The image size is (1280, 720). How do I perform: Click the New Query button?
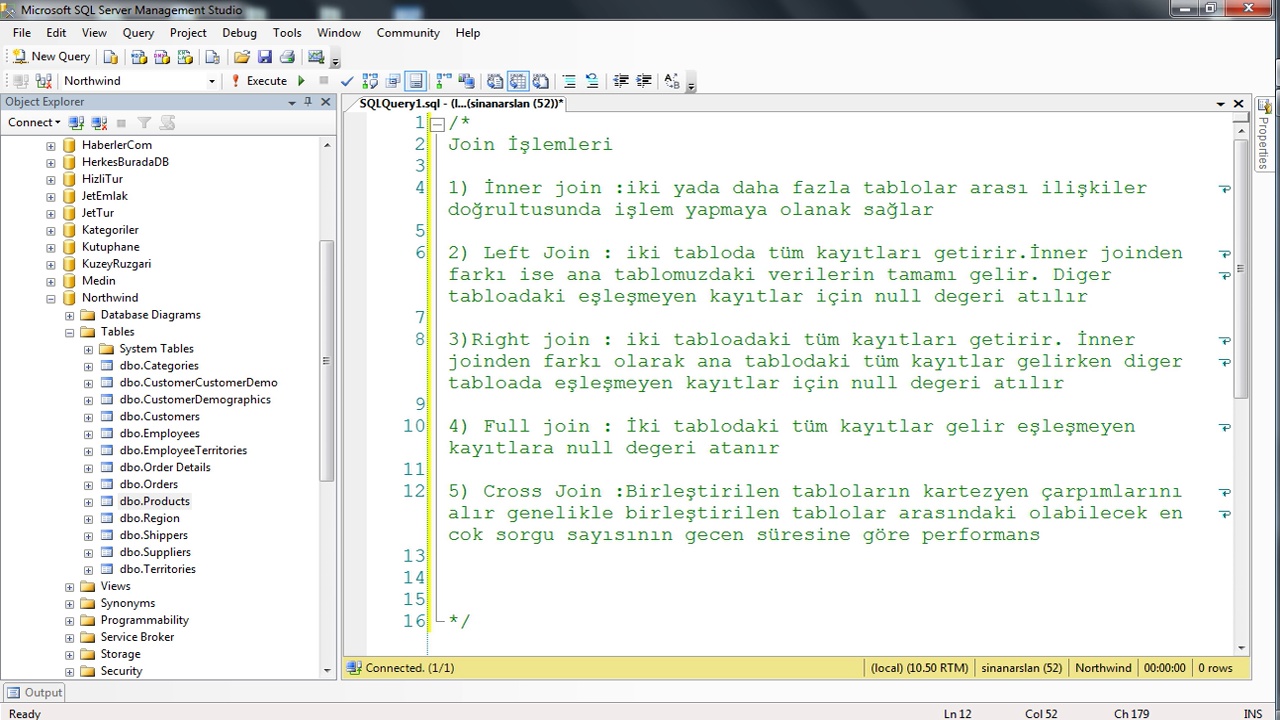(x=51, y=57)
